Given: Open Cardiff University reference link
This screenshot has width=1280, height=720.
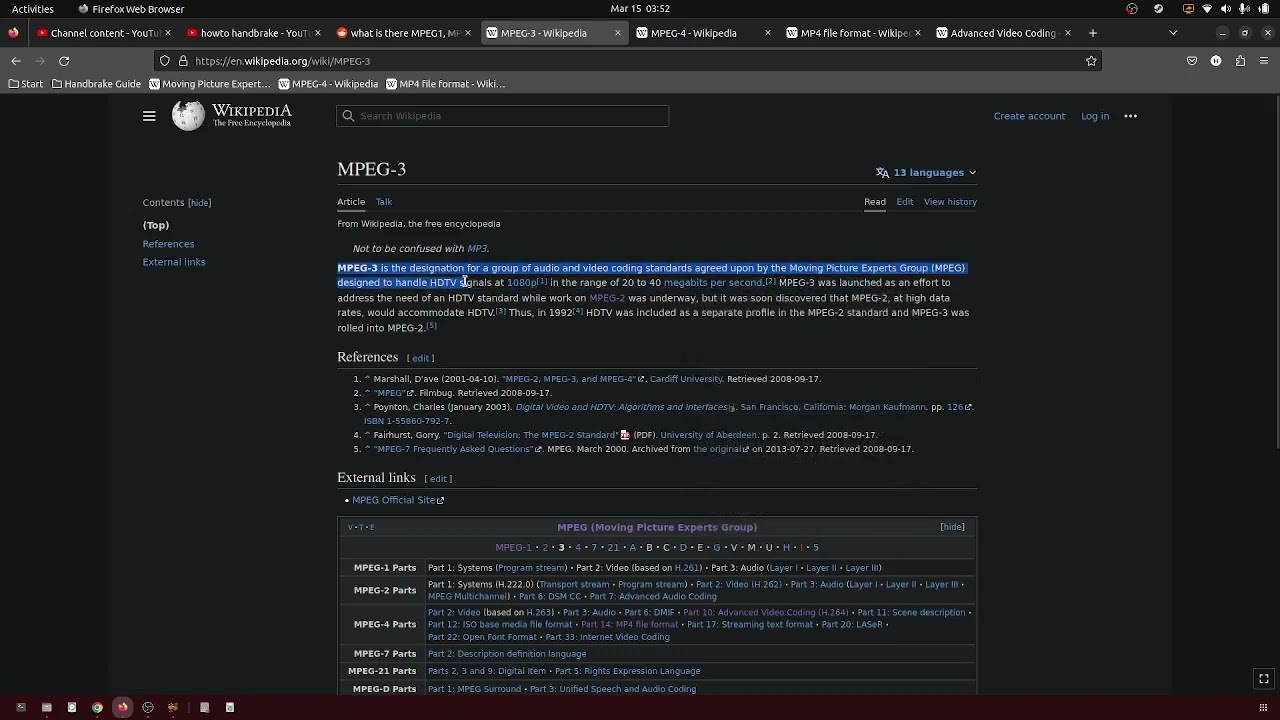Looking at the screenshot, I should (x=686, y=379).
